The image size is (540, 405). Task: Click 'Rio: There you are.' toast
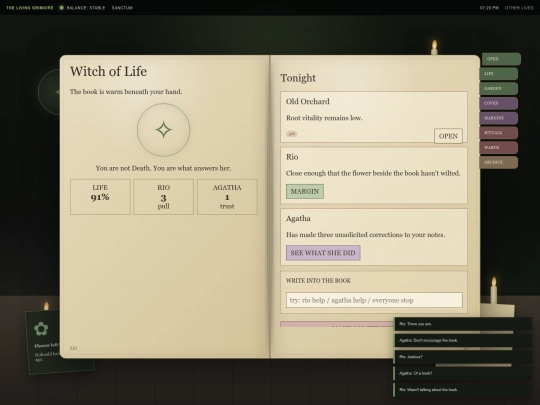coord(463,324)
